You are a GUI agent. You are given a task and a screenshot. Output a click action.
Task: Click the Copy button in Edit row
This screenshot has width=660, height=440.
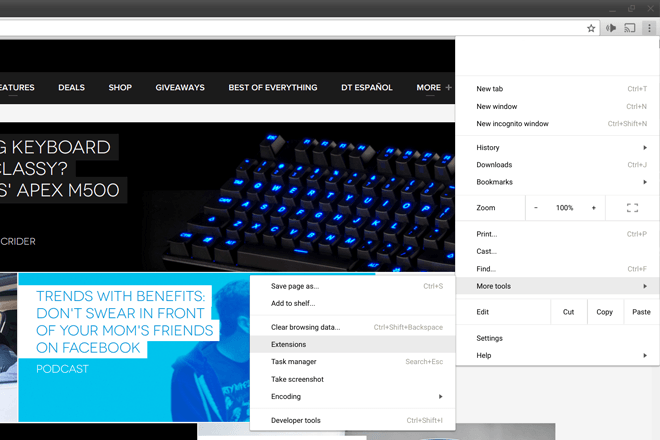pos(605,312)
